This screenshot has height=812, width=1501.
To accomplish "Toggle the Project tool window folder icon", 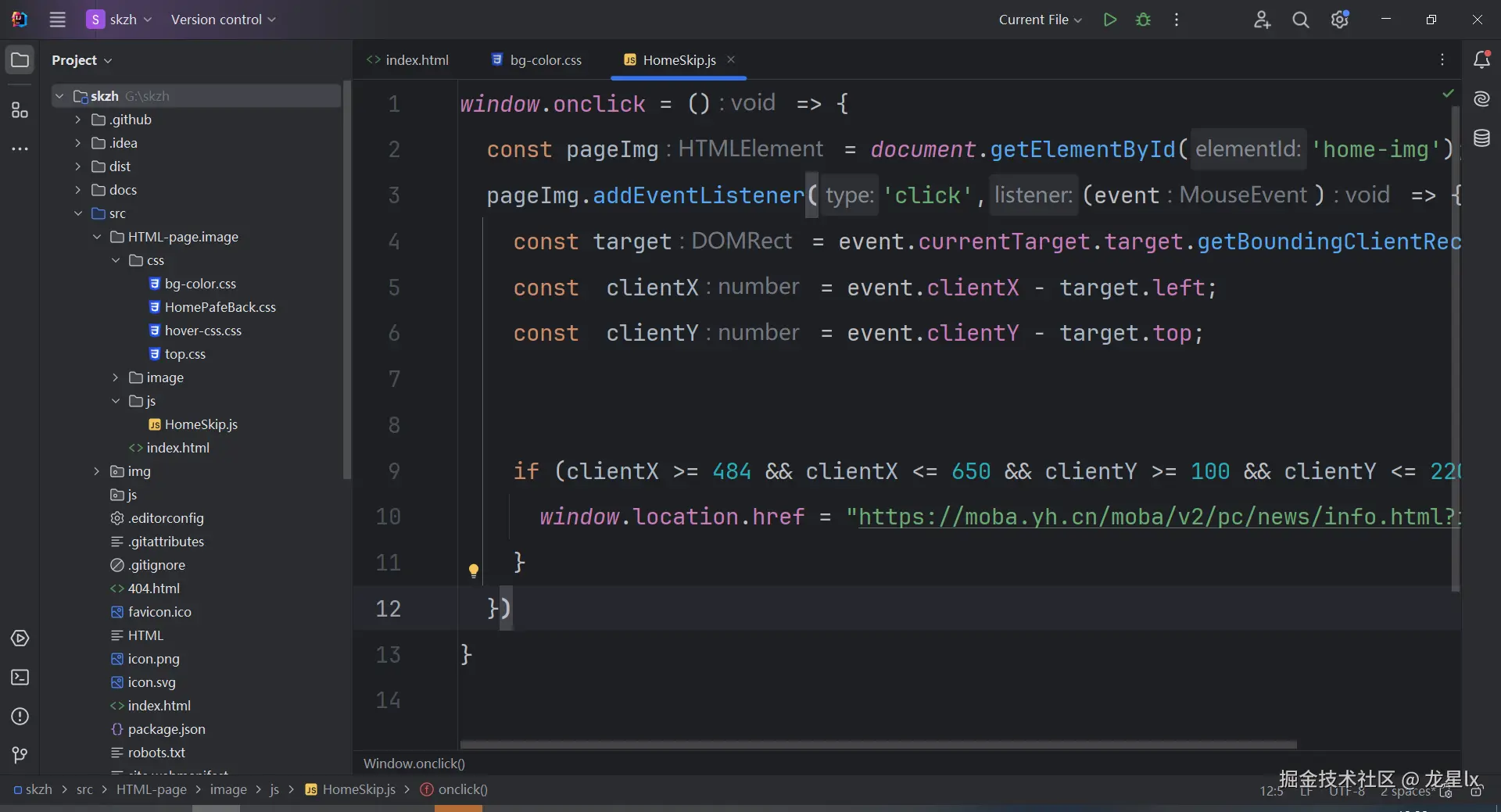I will [x=20, y=60].
